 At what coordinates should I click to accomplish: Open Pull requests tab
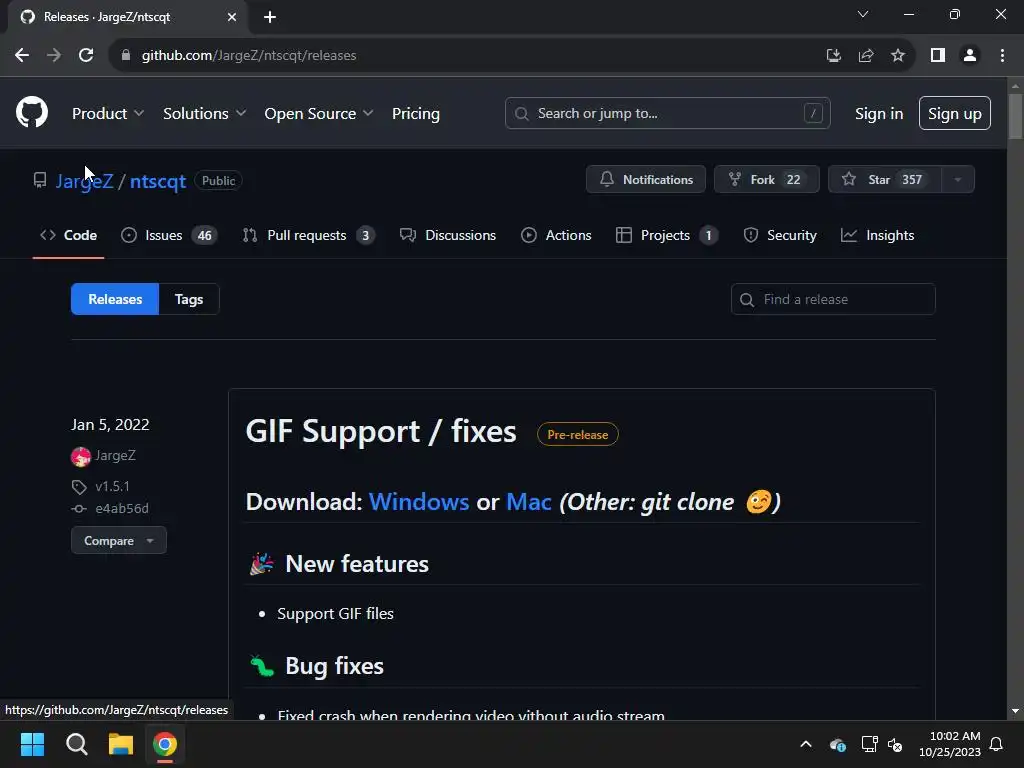coord(308,235)
